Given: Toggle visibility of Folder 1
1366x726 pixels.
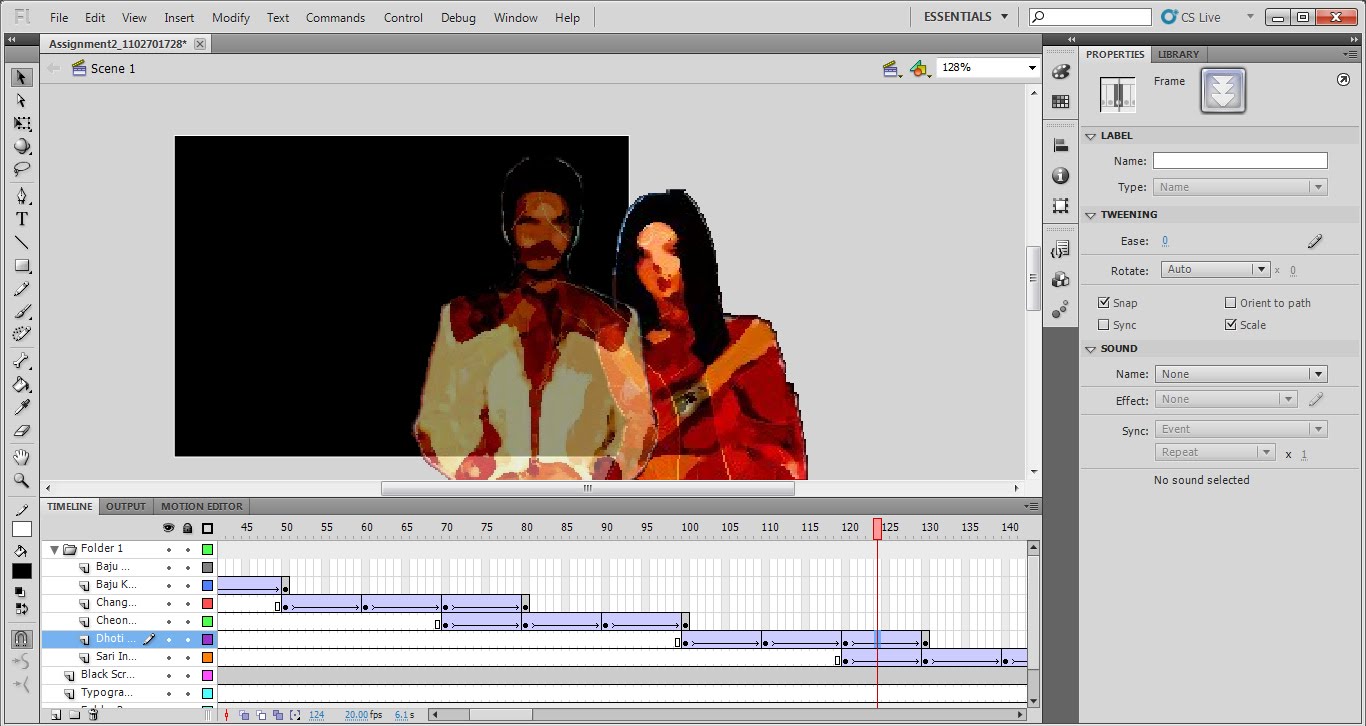Looking at the screenshot, I should pos(169,549).
